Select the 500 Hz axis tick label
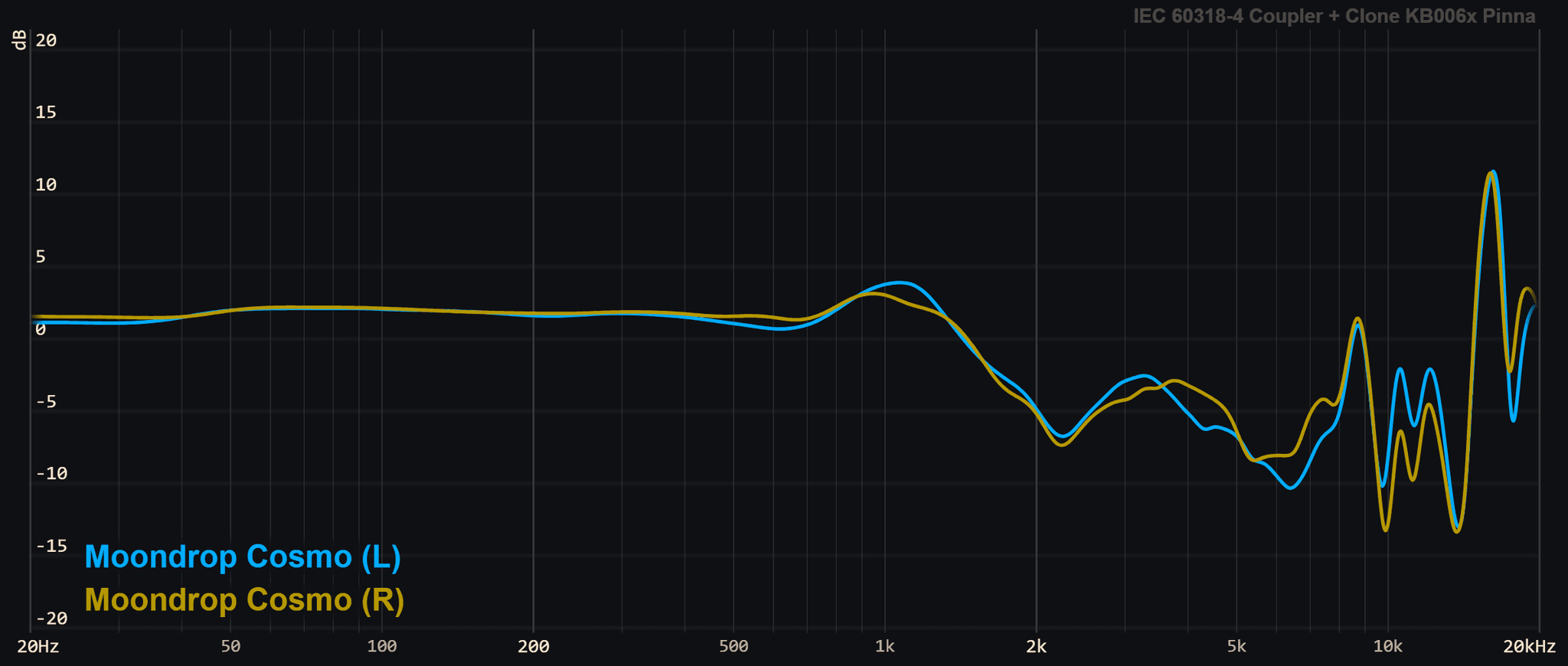Image resolution: width=1568 pixels, height=666 pixels. (733, 647)
